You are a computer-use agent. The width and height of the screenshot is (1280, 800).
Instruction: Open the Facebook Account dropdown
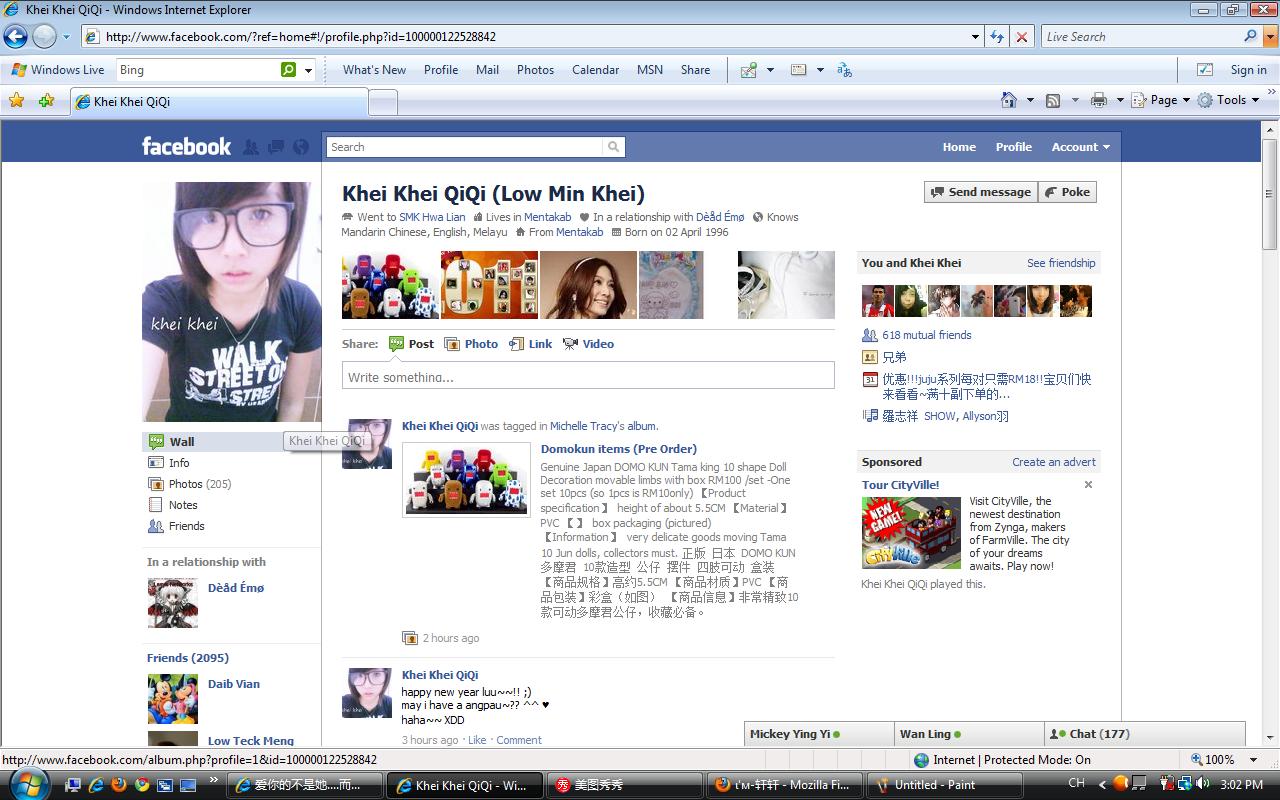coord(1080,147)
